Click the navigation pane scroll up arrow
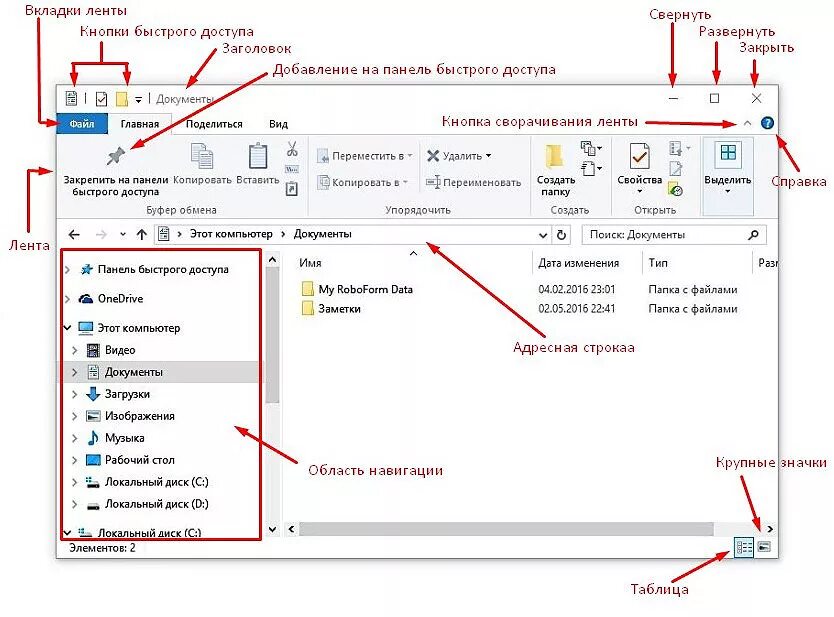834x617 pixels. [x=272, y=260]
